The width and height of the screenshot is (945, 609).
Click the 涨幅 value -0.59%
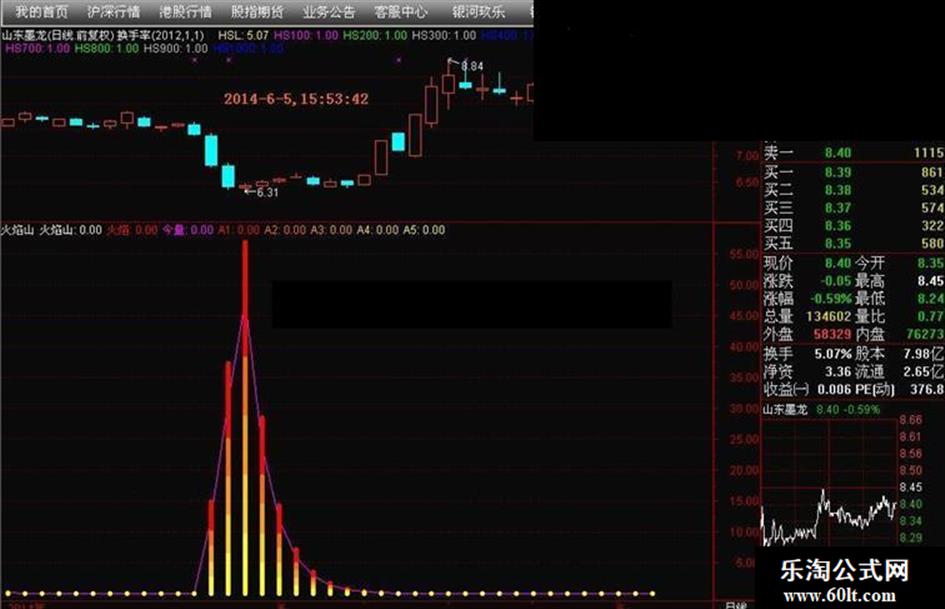tap(831, 298)
